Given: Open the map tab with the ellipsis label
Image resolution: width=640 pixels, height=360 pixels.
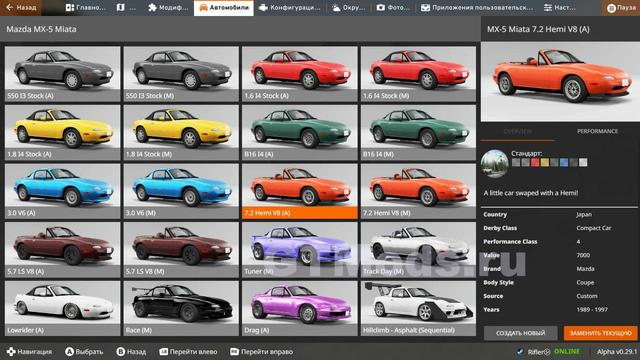Looking at the screenshot, I should pos(127,8).
